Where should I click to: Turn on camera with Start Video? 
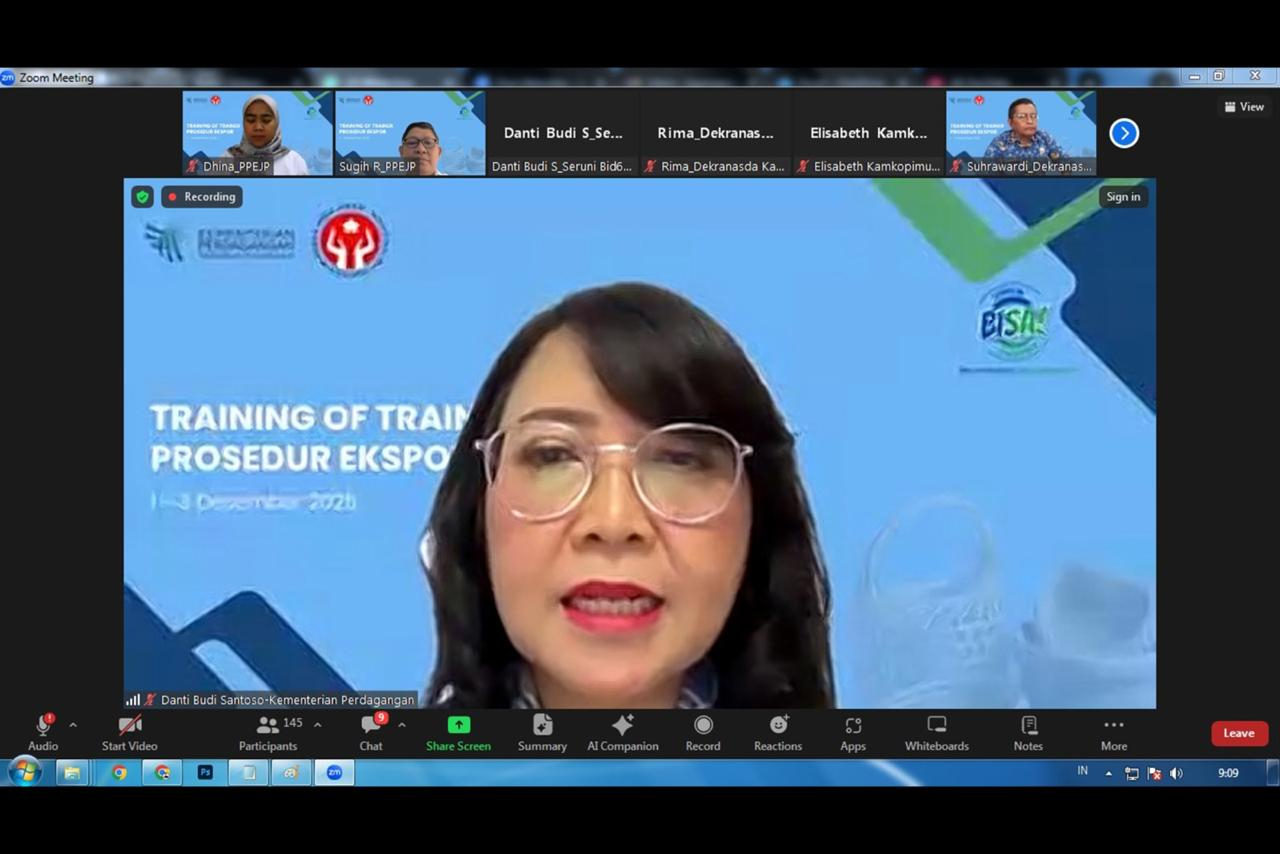click(129, 733)
